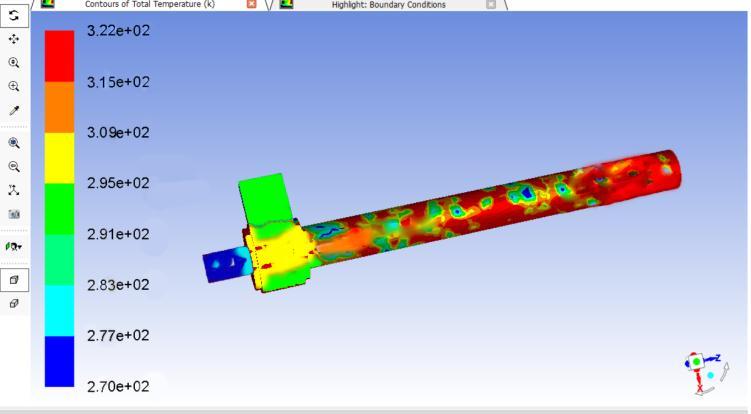Click the red band of the color legend
Screen dimensions: 751x414
[x=59, y=56]
